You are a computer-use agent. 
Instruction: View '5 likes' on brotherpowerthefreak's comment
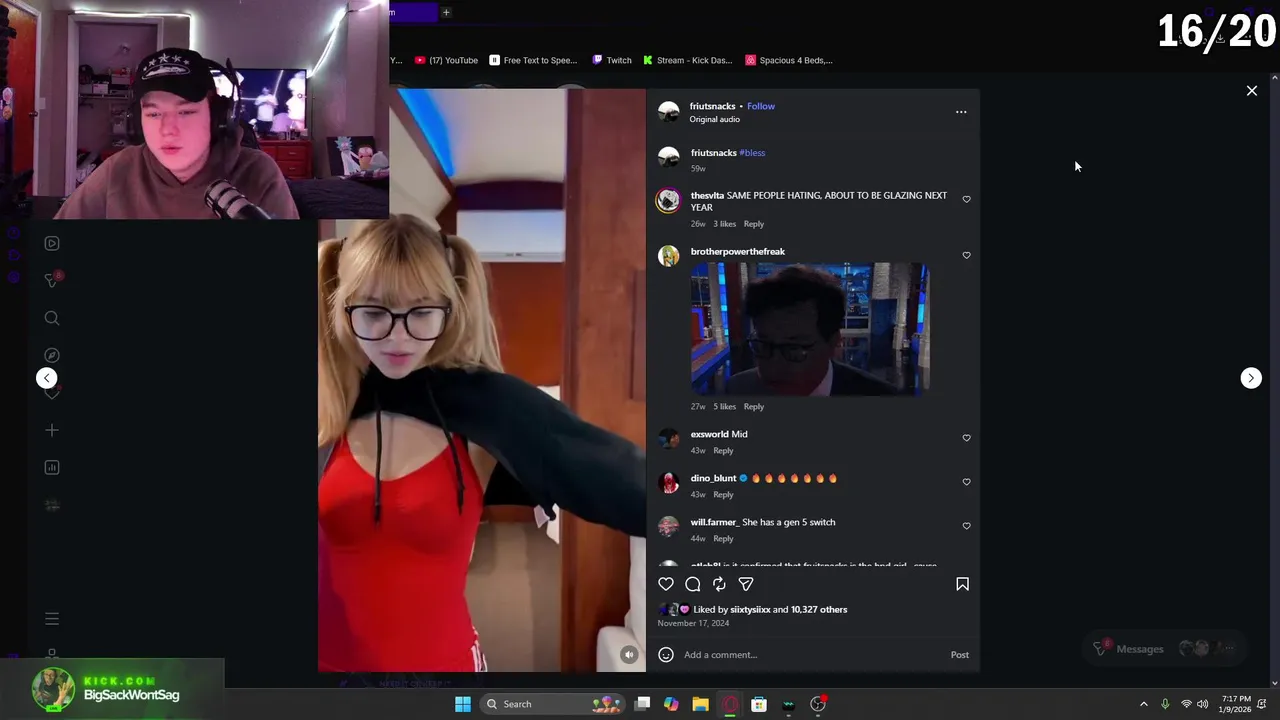[725, 407]
